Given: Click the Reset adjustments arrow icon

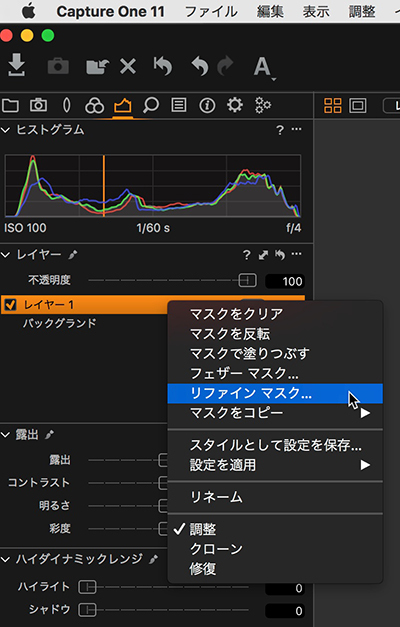Looking at the screenshot, I should 163,66.
